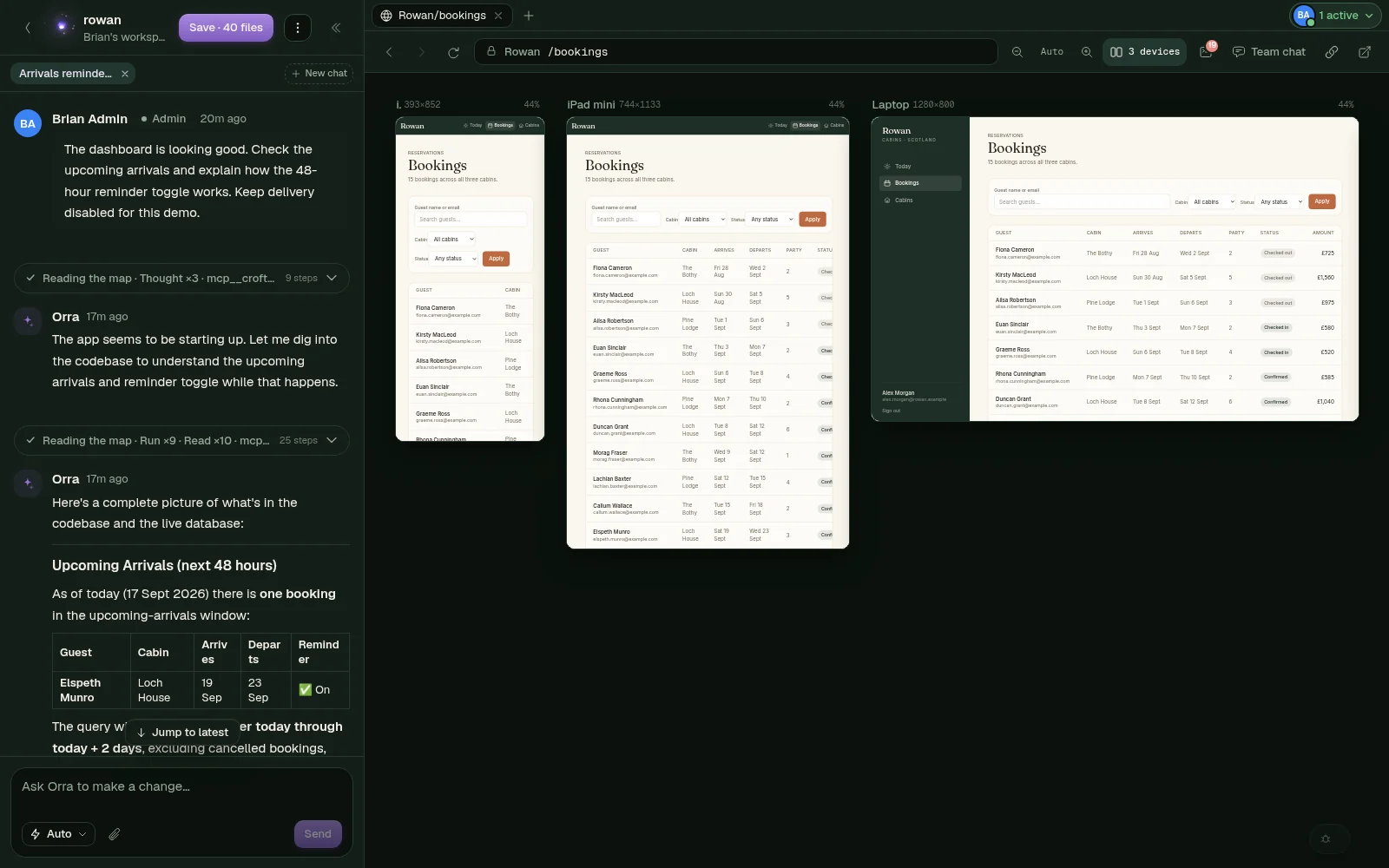Open Any status dropdown in Laptop preview

pos(1281,202)
